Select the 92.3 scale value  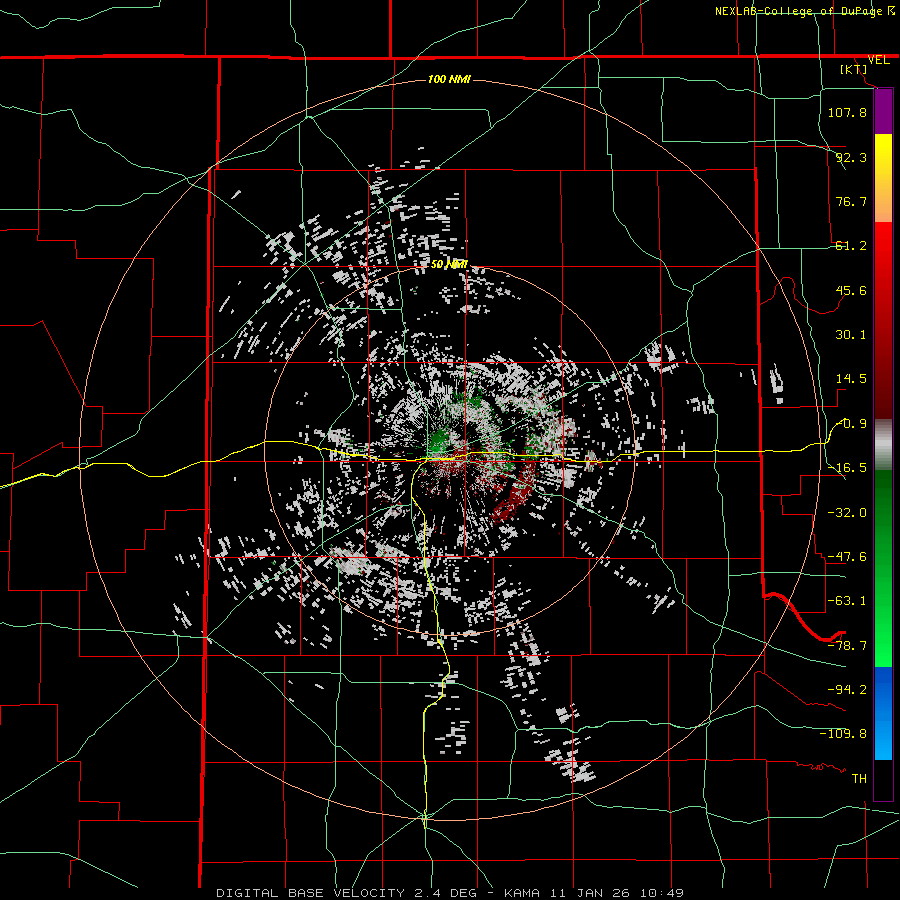[x=851, y=157]
